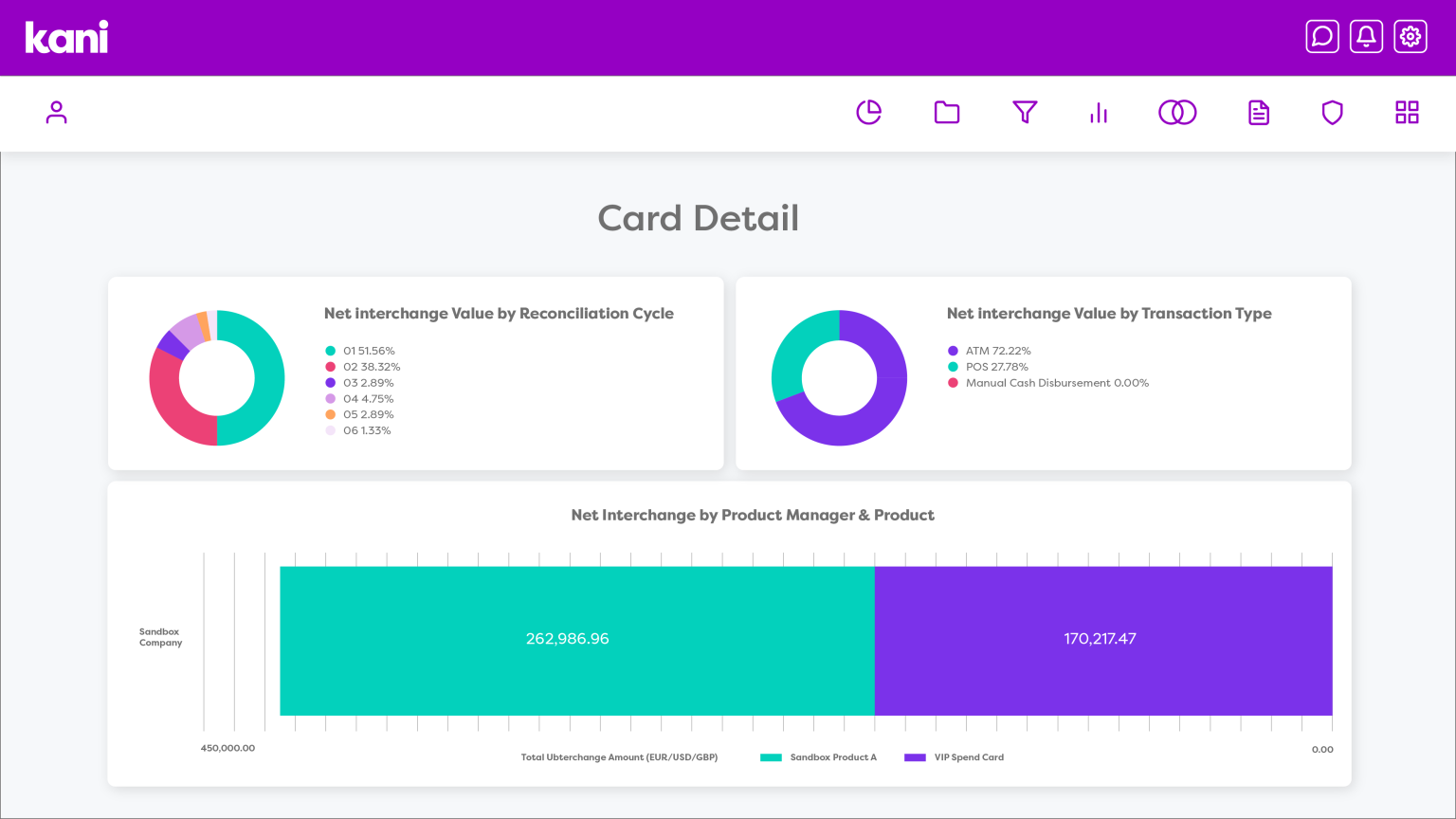
Task: Click the 01 51.56% legend color dot
Action: (330, 351)
